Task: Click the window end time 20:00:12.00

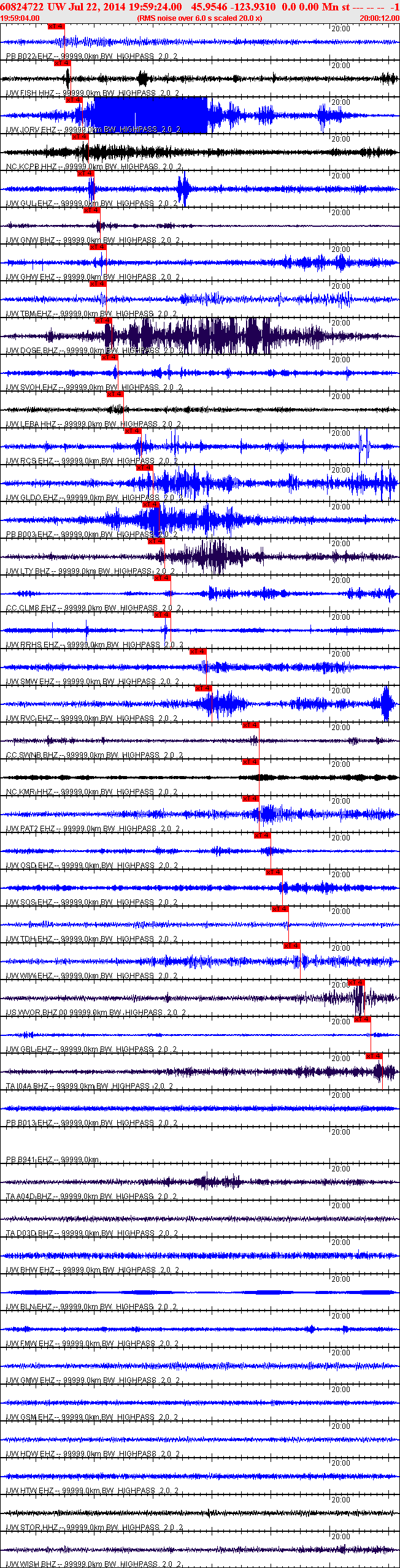Action: click(379, 18)
